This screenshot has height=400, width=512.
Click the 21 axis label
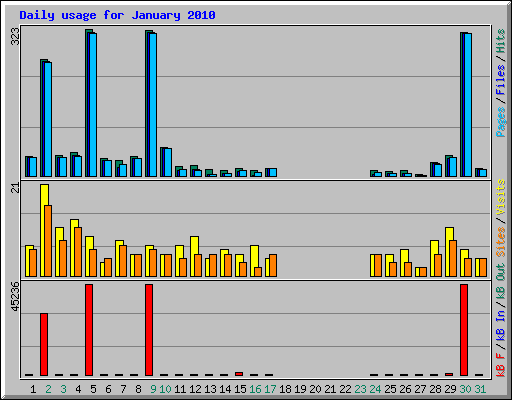15,188
